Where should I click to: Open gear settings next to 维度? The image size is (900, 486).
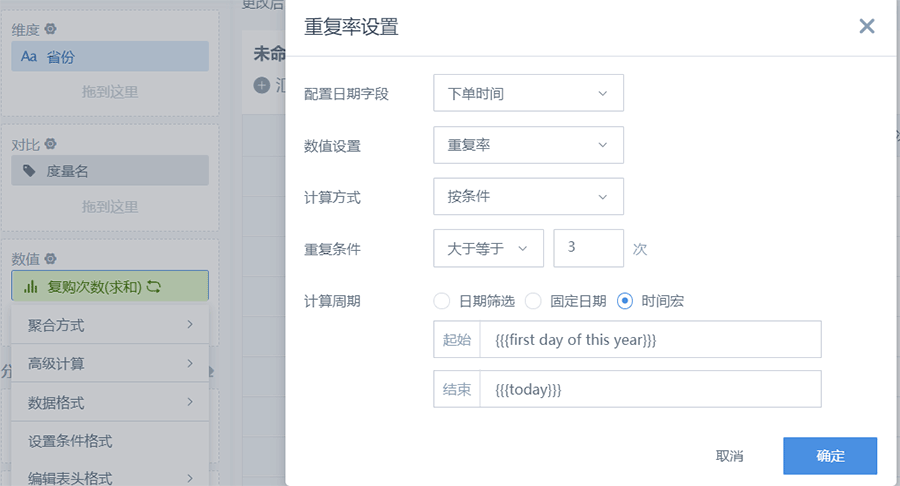(x=51, y=29)
